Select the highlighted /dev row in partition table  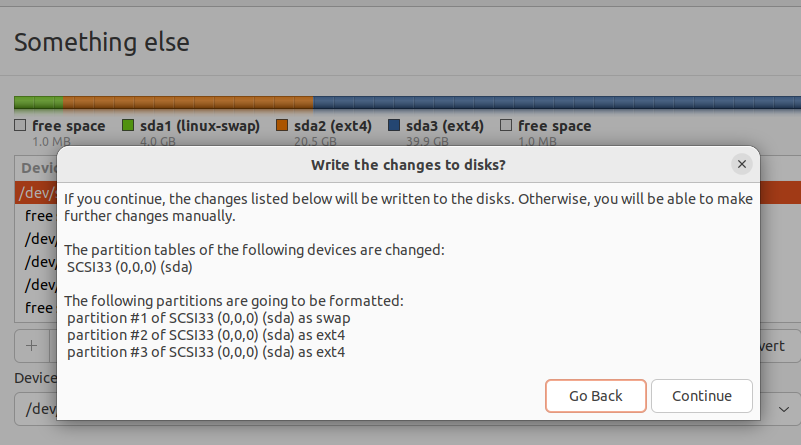pos(35,192)
